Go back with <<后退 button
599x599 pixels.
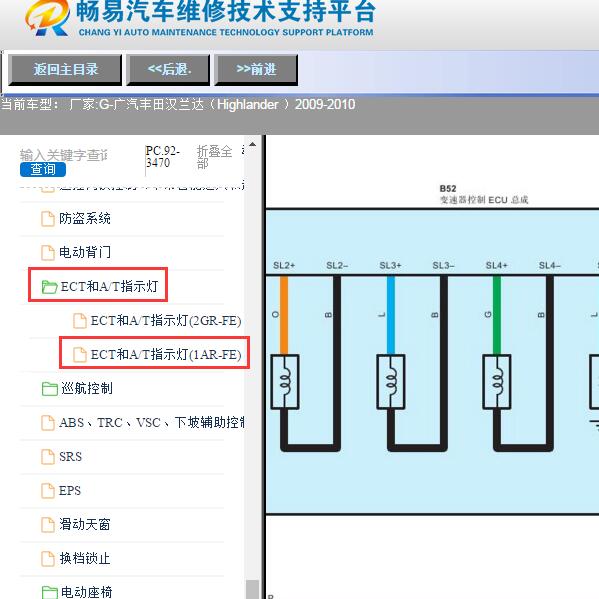tap(168, 70)
